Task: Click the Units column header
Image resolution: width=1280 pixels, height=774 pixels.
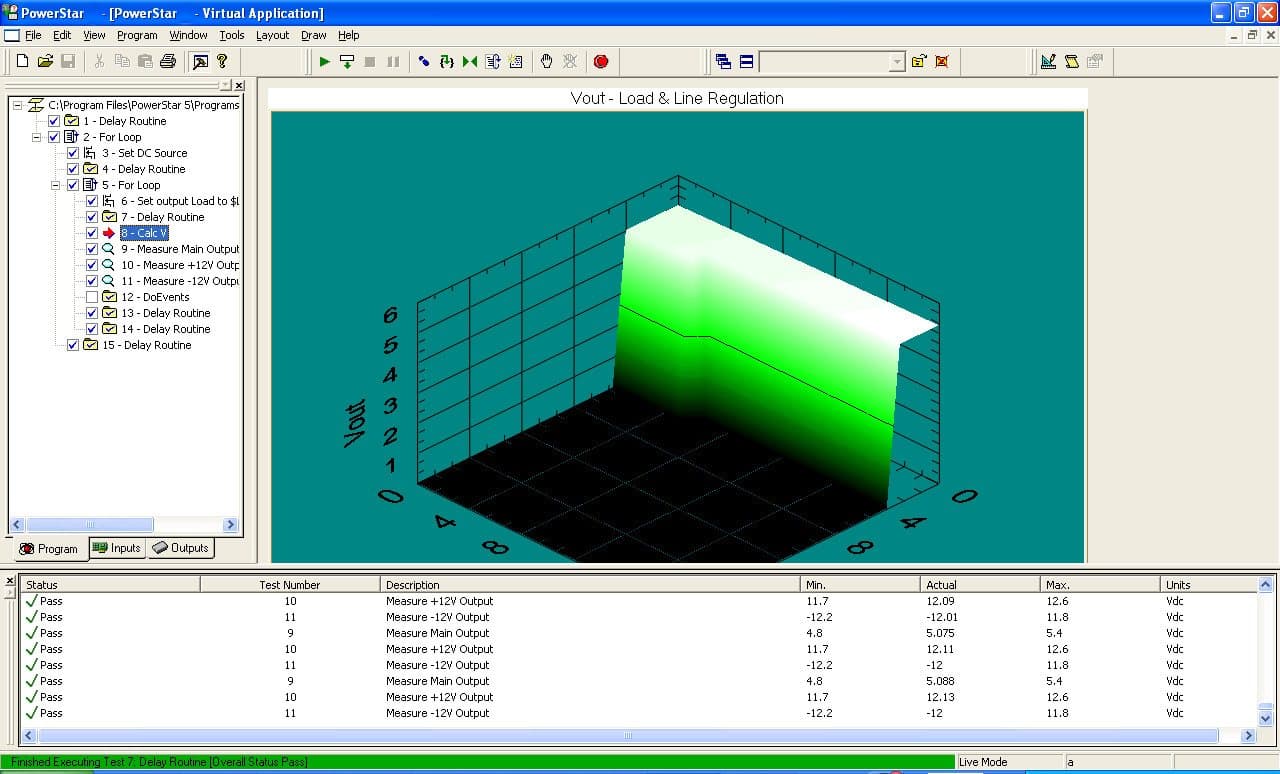Action: tap(1207, 585)
